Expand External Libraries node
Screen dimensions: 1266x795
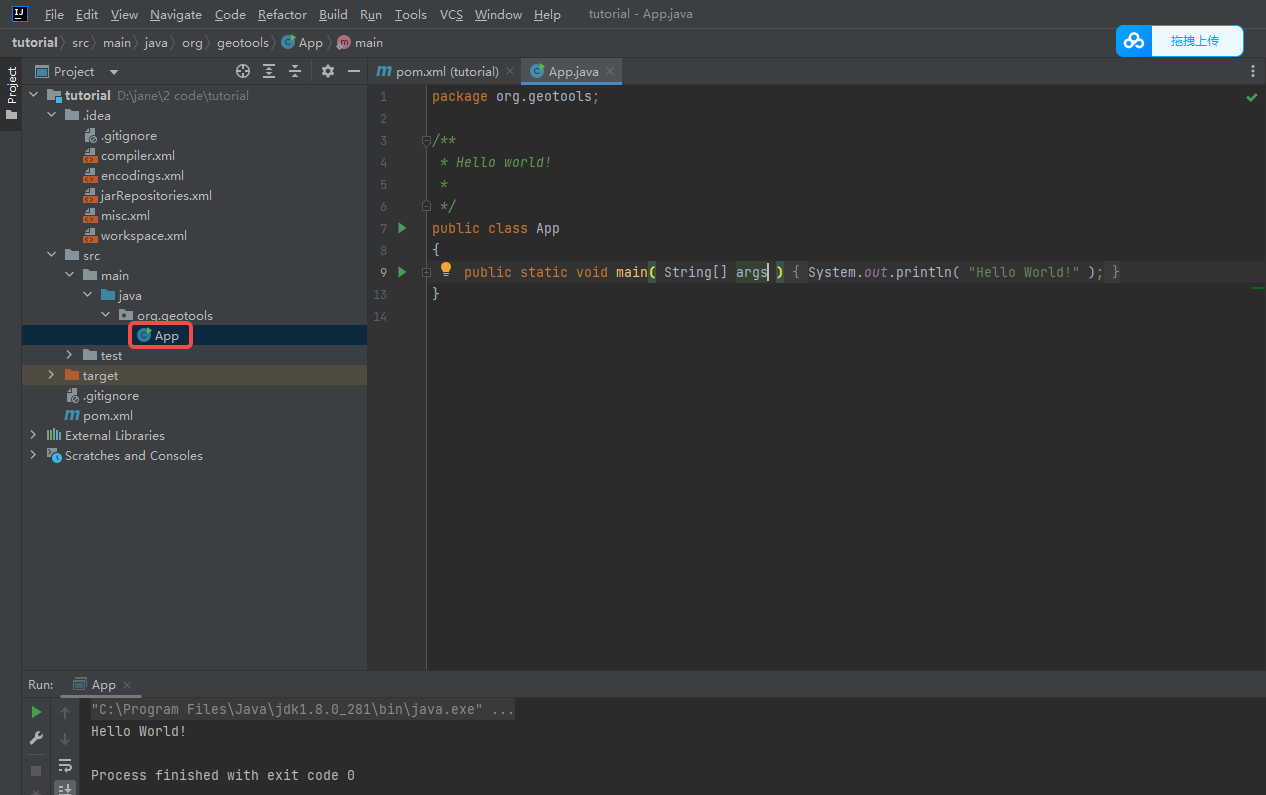34,435
